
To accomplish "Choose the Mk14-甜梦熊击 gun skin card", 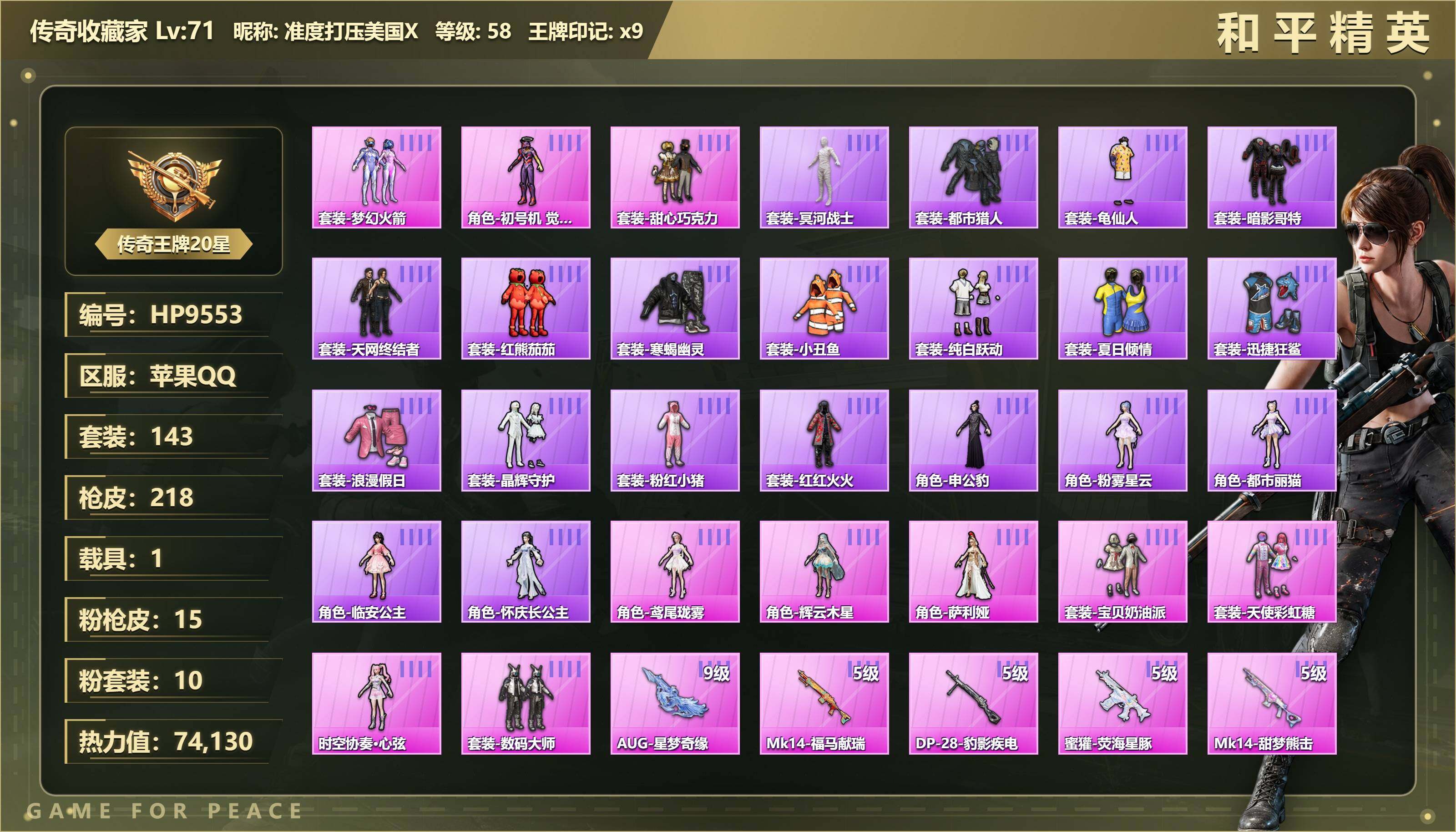I will coord(1272,703).
